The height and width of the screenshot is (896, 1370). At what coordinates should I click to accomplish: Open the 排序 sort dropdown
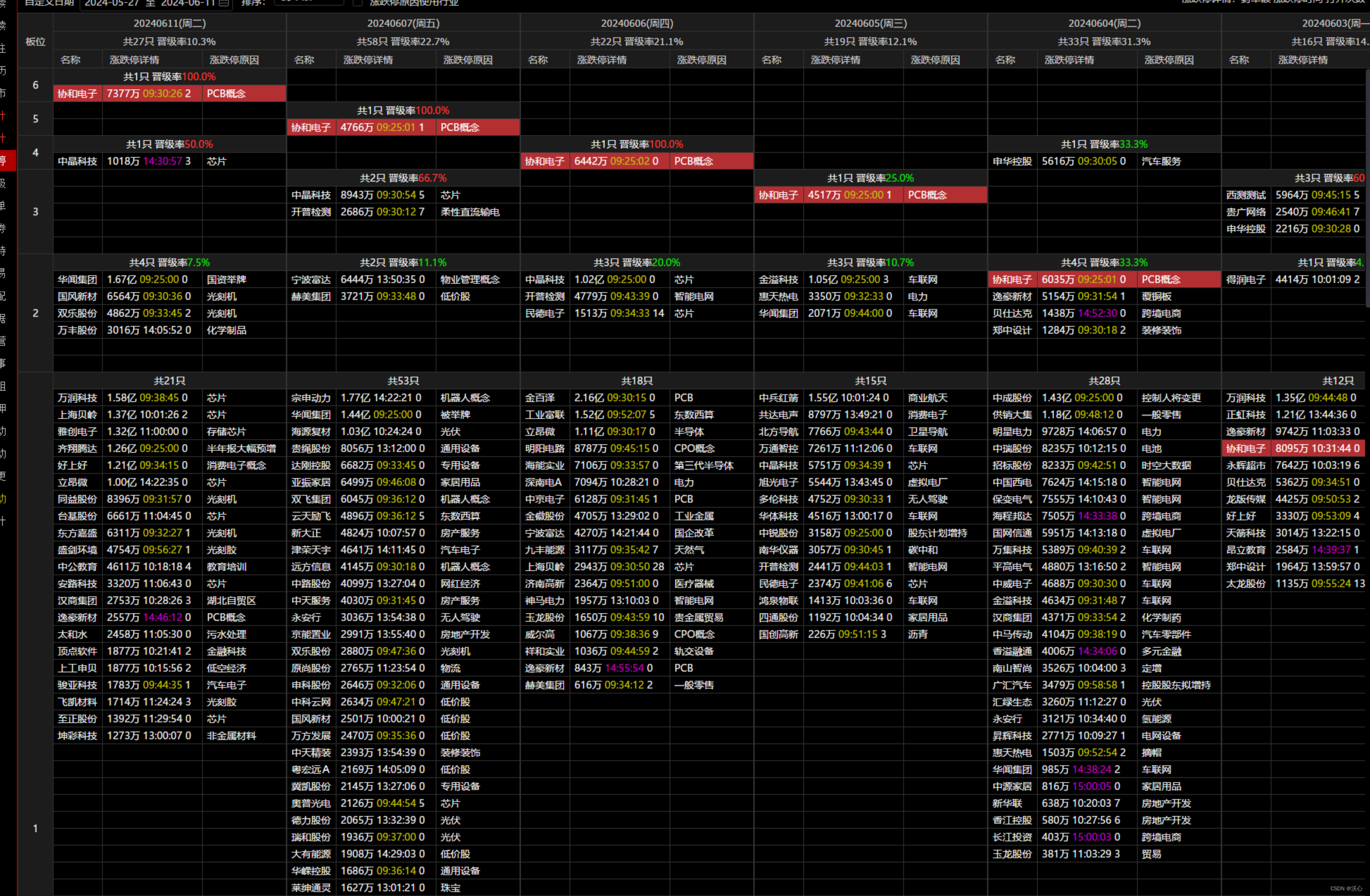coord(308,2)
